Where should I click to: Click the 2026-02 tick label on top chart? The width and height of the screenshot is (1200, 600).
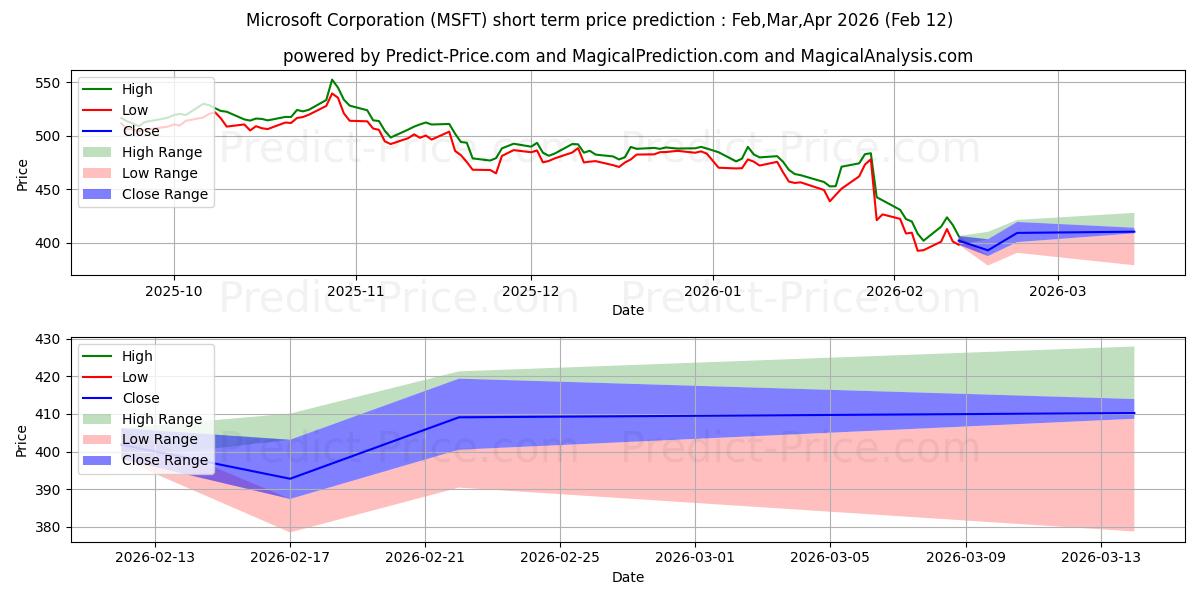[x=892, y=292]
